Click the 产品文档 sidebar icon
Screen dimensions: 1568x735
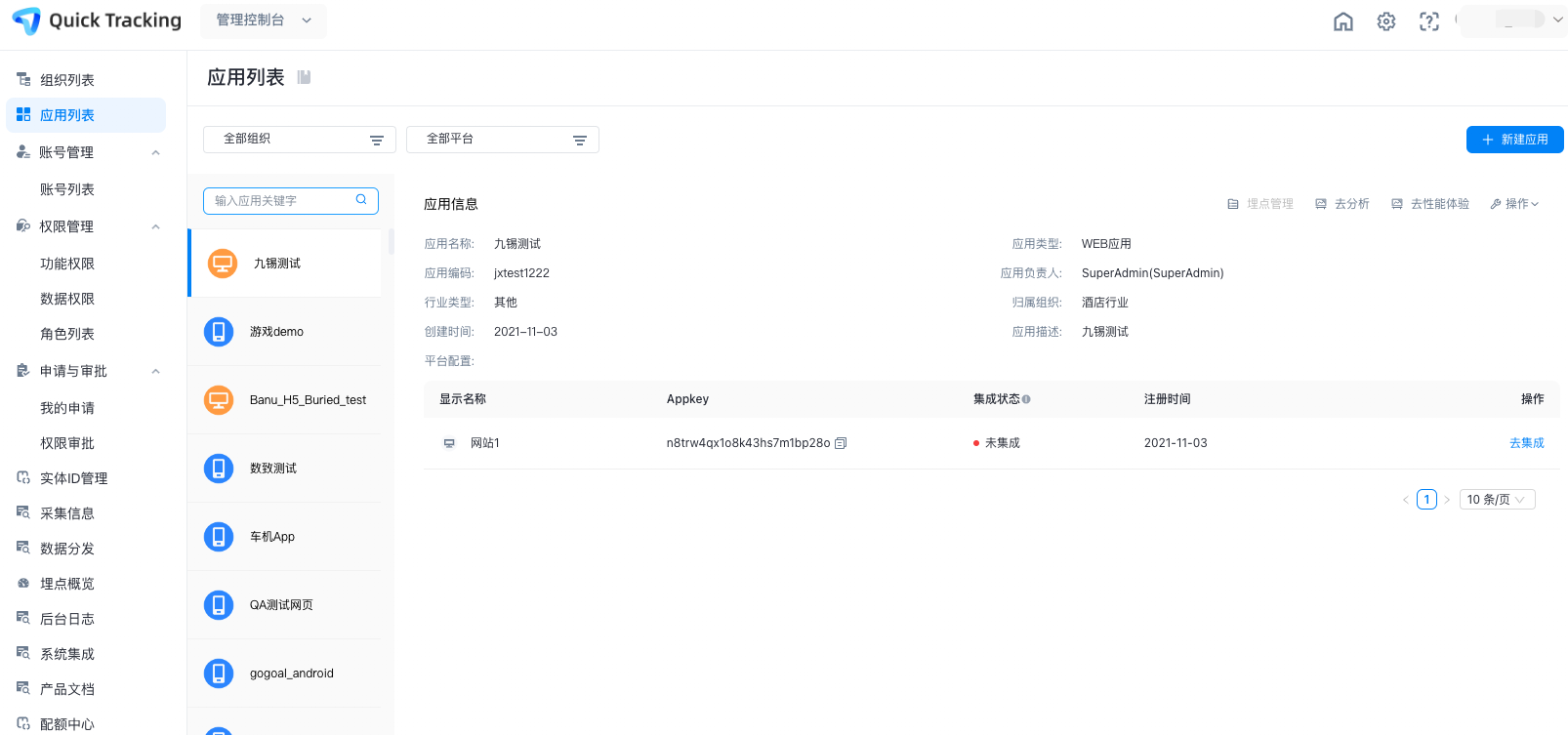pos(23,688)
